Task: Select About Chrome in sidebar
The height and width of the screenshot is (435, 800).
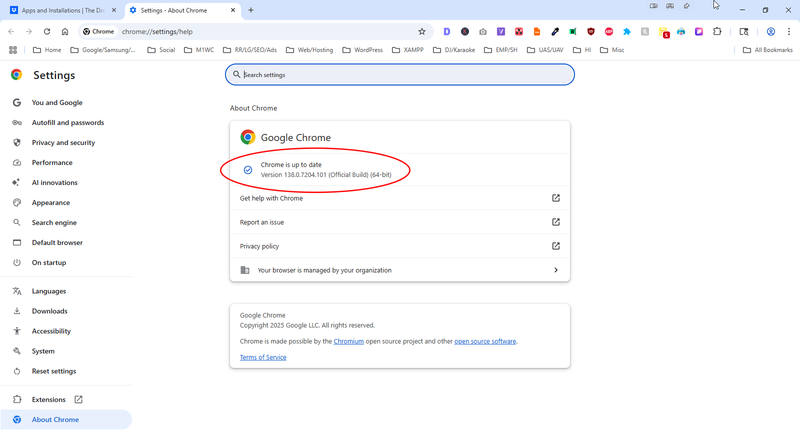Action: pos(66,419)
